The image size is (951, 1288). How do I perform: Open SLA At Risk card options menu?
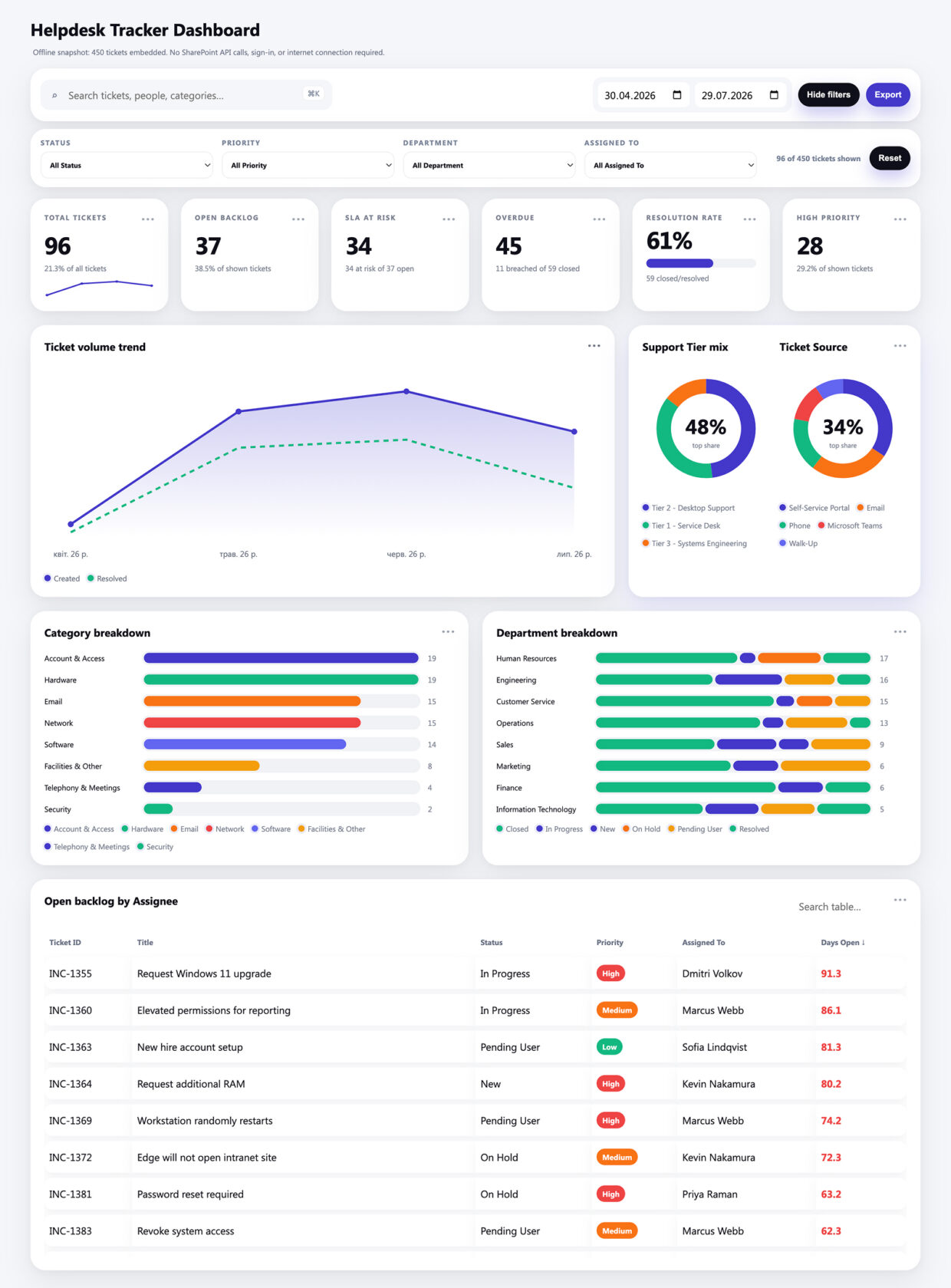[x=449, y=219]
